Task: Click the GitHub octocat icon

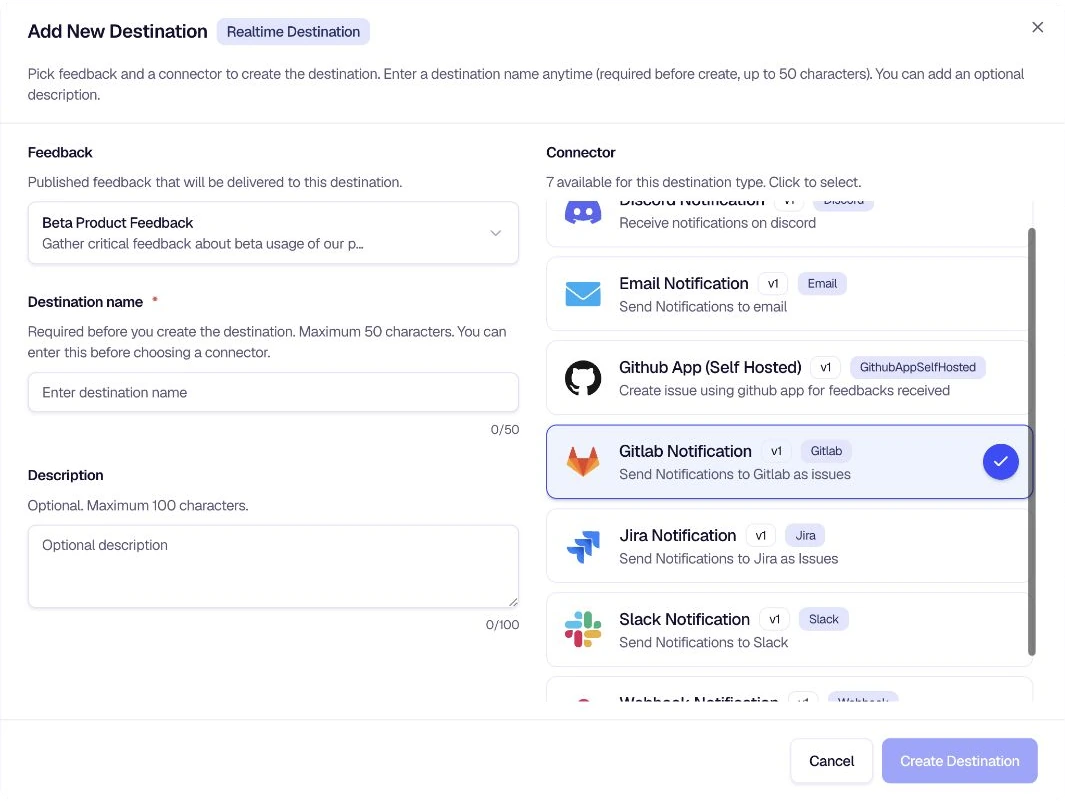Action: (583, 378)
